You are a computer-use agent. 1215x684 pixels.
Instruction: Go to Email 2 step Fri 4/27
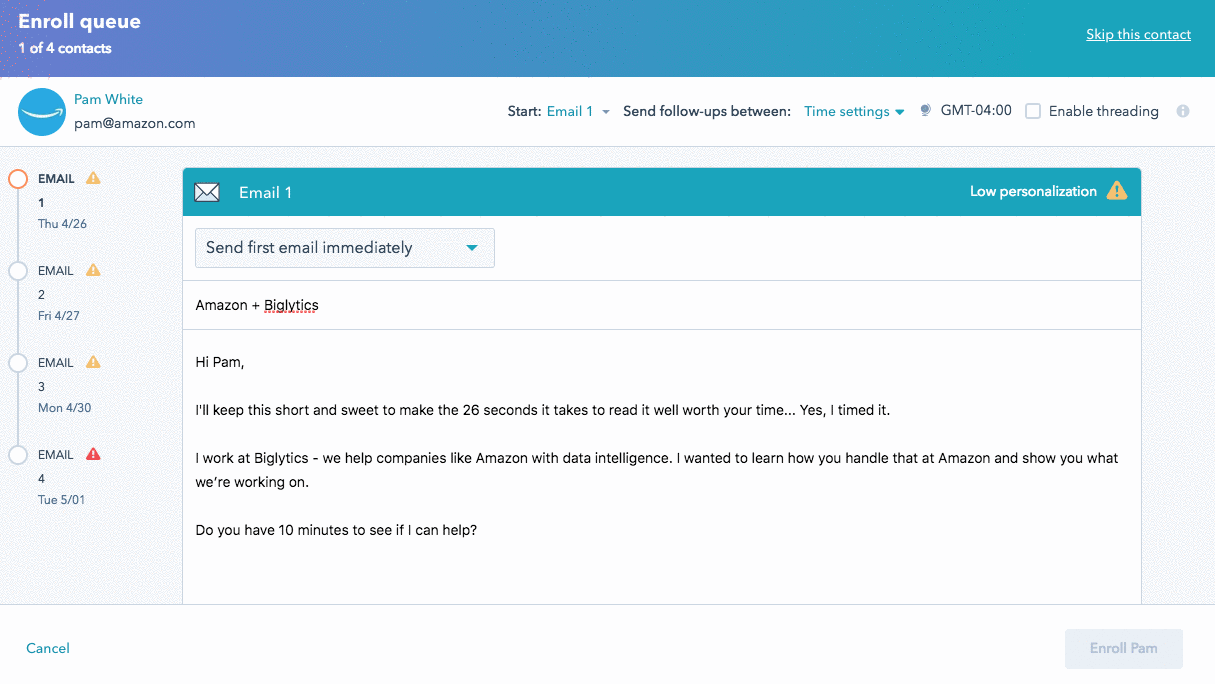(x=58, y=292)
